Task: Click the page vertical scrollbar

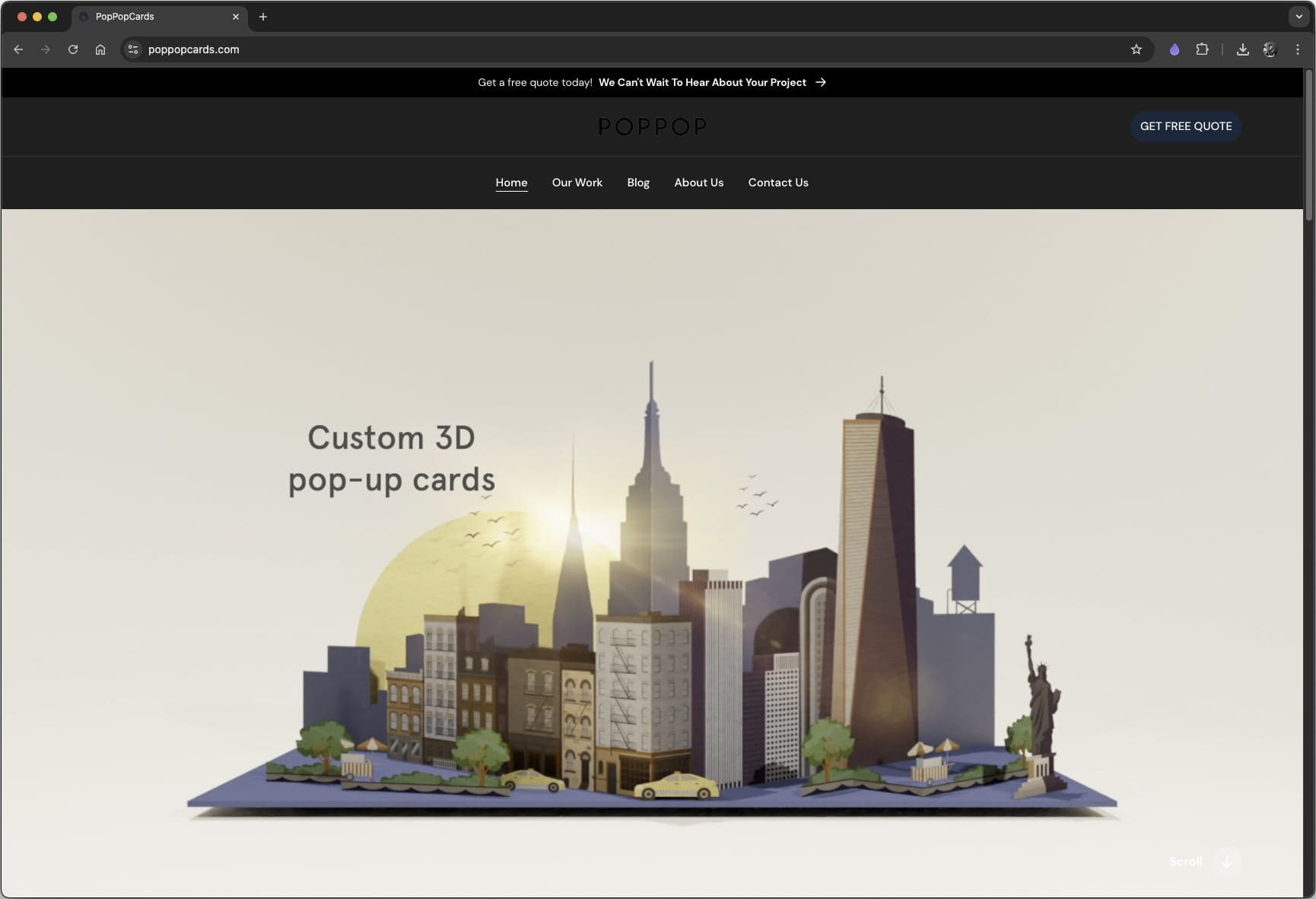Action: tap(1309, 145)
